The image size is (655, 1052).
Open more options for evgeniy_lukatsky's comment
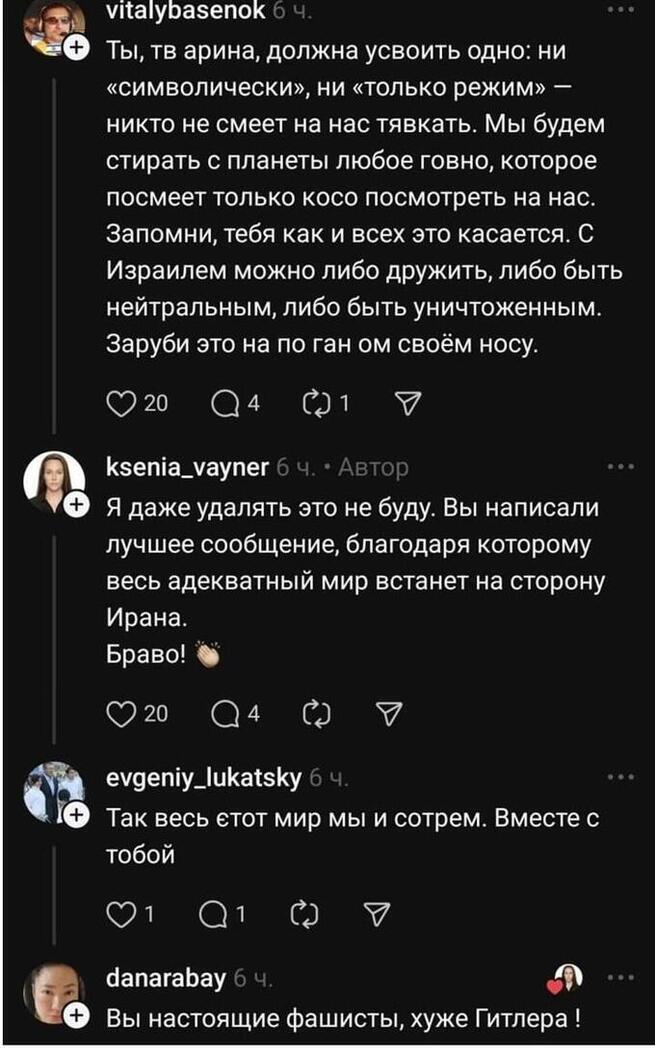pos(620,777)
